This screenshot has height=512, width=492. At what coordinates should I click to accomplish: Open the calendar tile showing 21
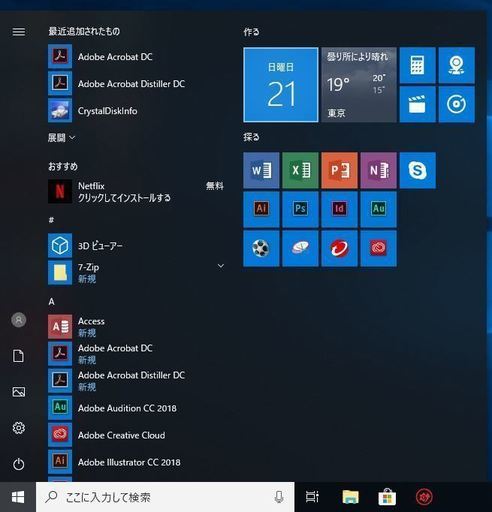[281, 85]
